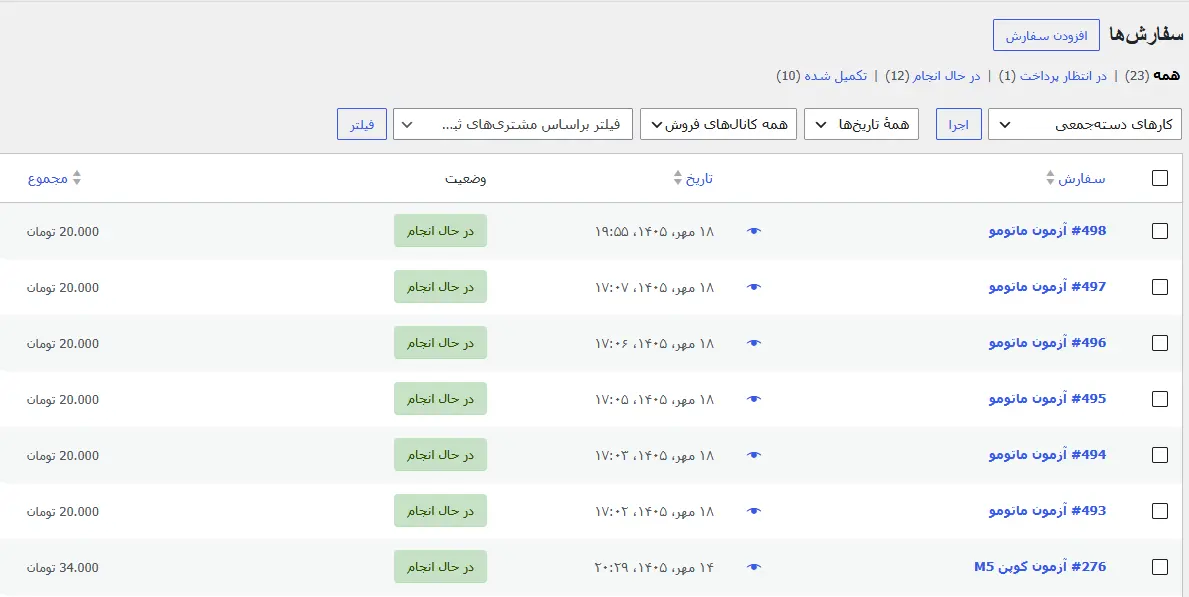The height and width of the screenshot is (597, 1189).
Task: Preview order #495 with the eye icon
Action: [x=753, y=400]
